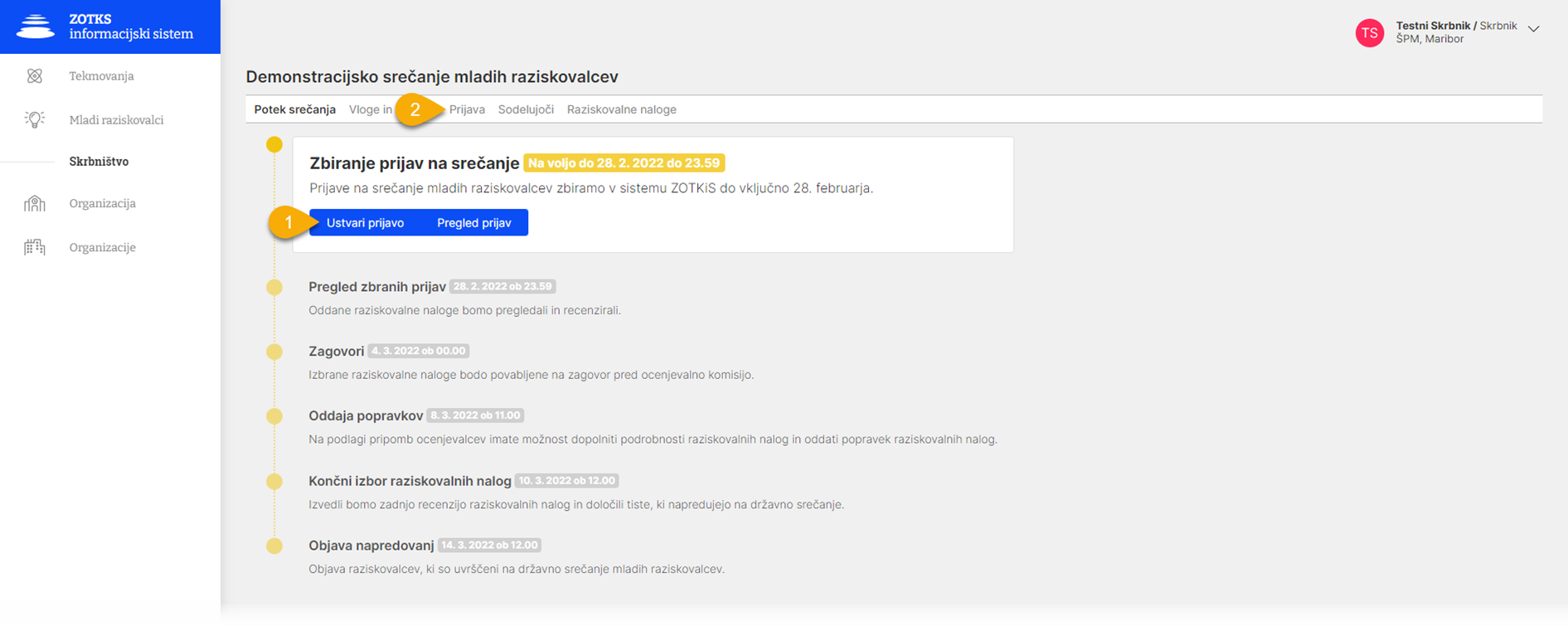Image resolution: width=1568 pixels, height=626 pixels.
Task: Open the Sodelujoči tab
Action: 526,109
